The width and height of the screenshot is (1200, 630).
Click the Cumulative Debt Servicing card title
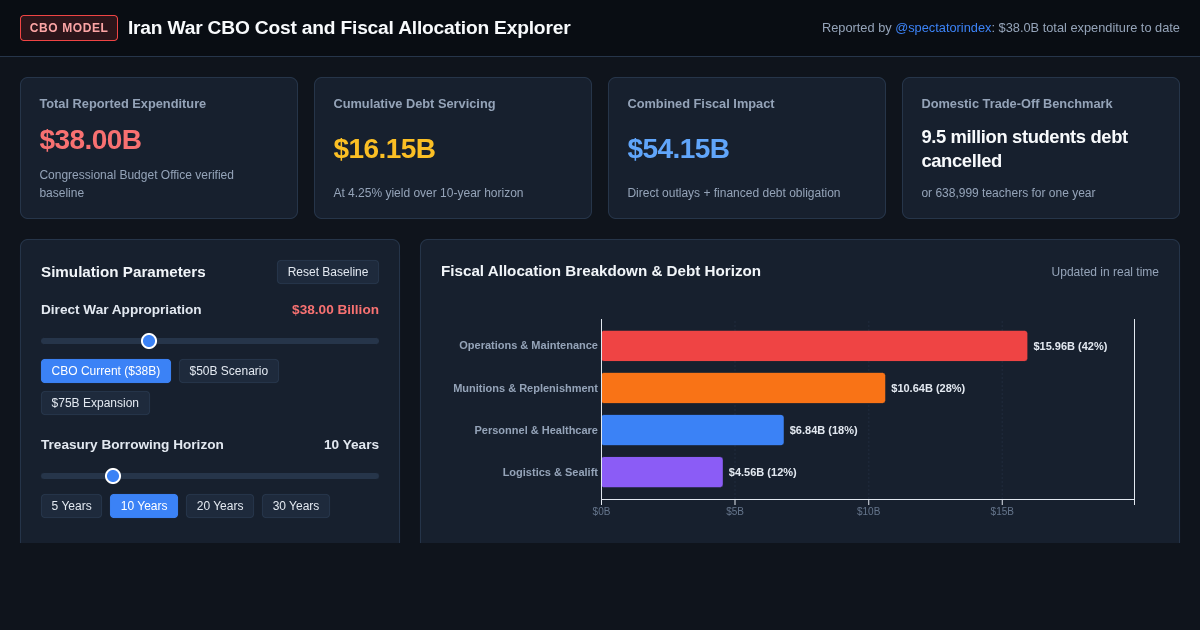coord(414,104)
